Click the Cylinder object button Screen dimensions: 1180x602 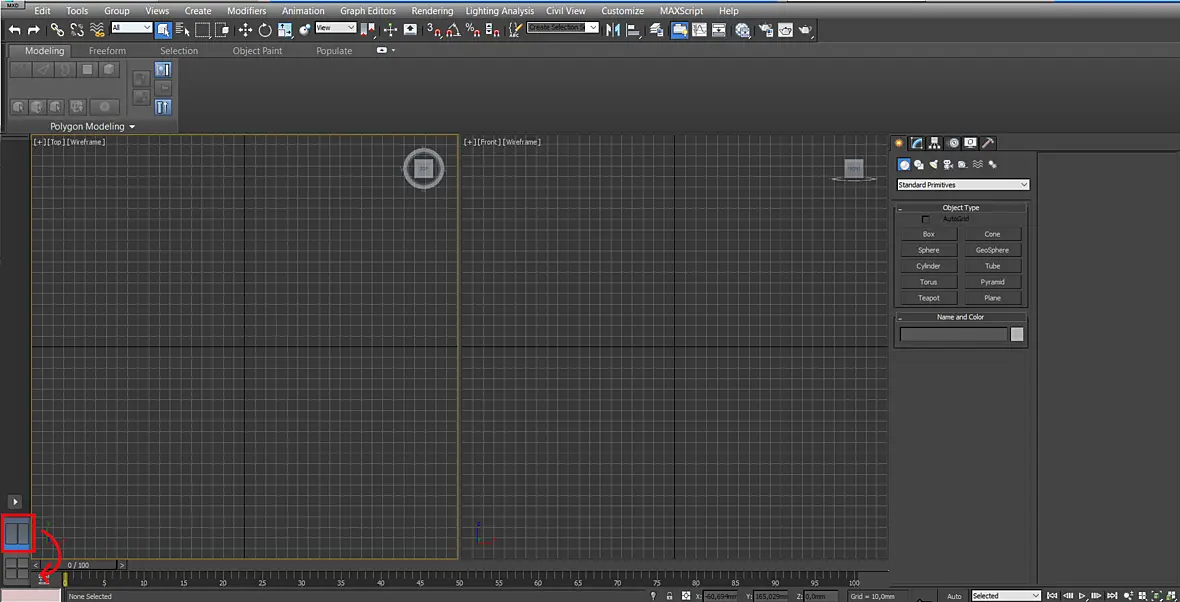pos(929,266)
